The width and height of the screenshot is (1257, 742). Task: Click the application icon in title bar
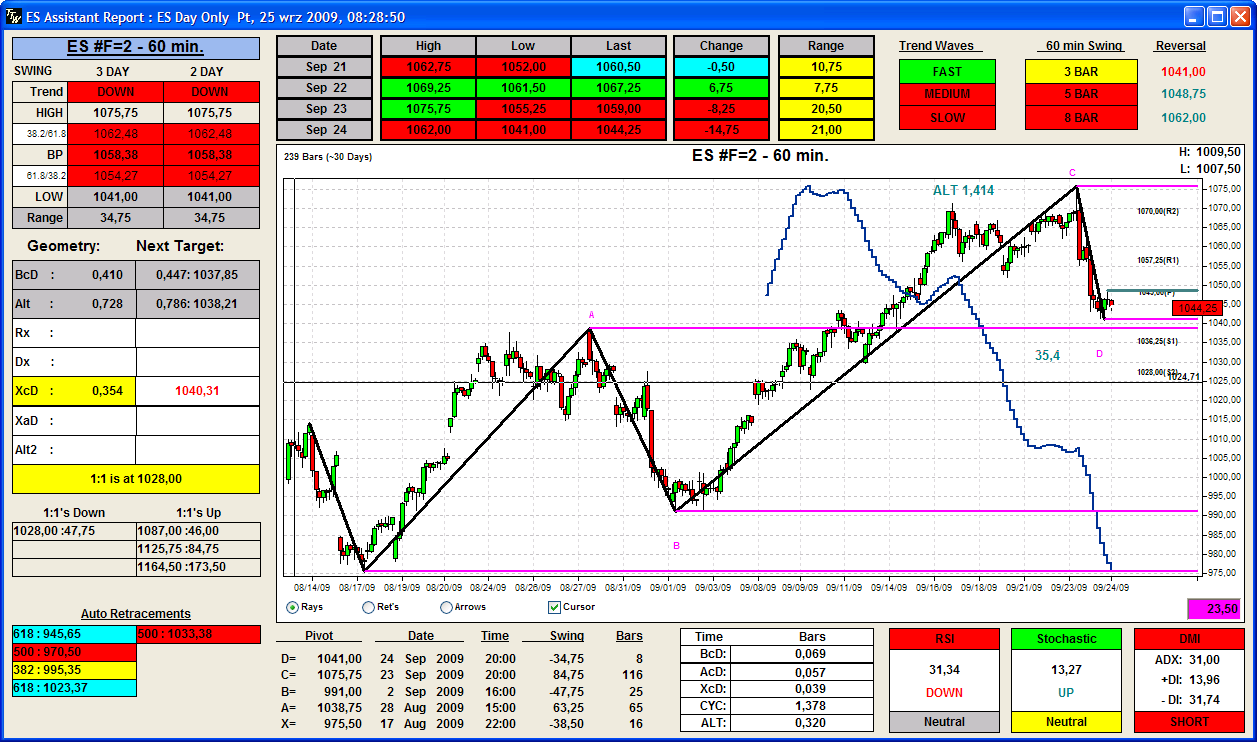tap(13, 16)
